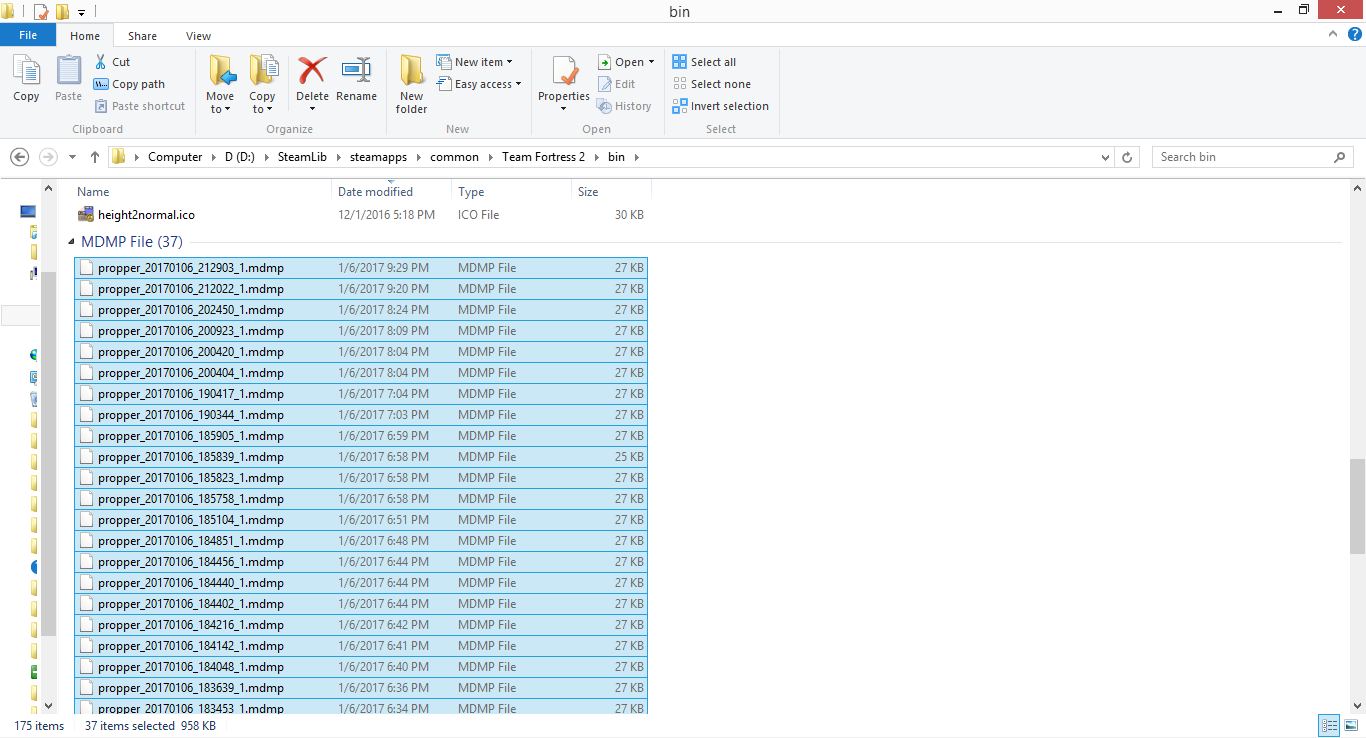This screenshot has height=738, width=1366.
Task: Navigate to common in the breadcrumb
Action: (x=454, y=157)
